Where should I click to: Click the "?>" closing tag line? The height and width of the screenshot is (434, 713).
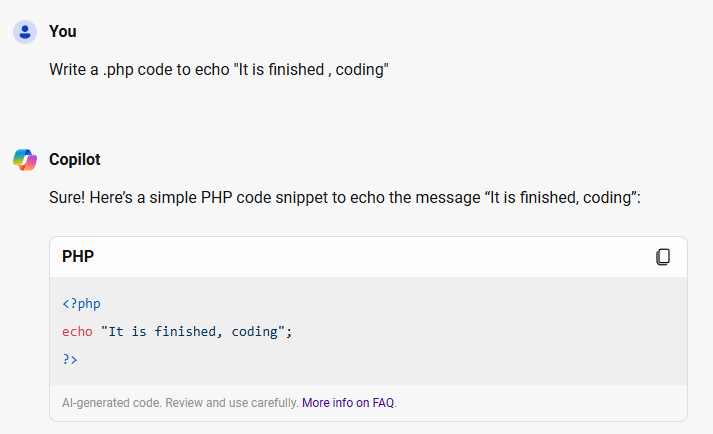pos(70,358)
